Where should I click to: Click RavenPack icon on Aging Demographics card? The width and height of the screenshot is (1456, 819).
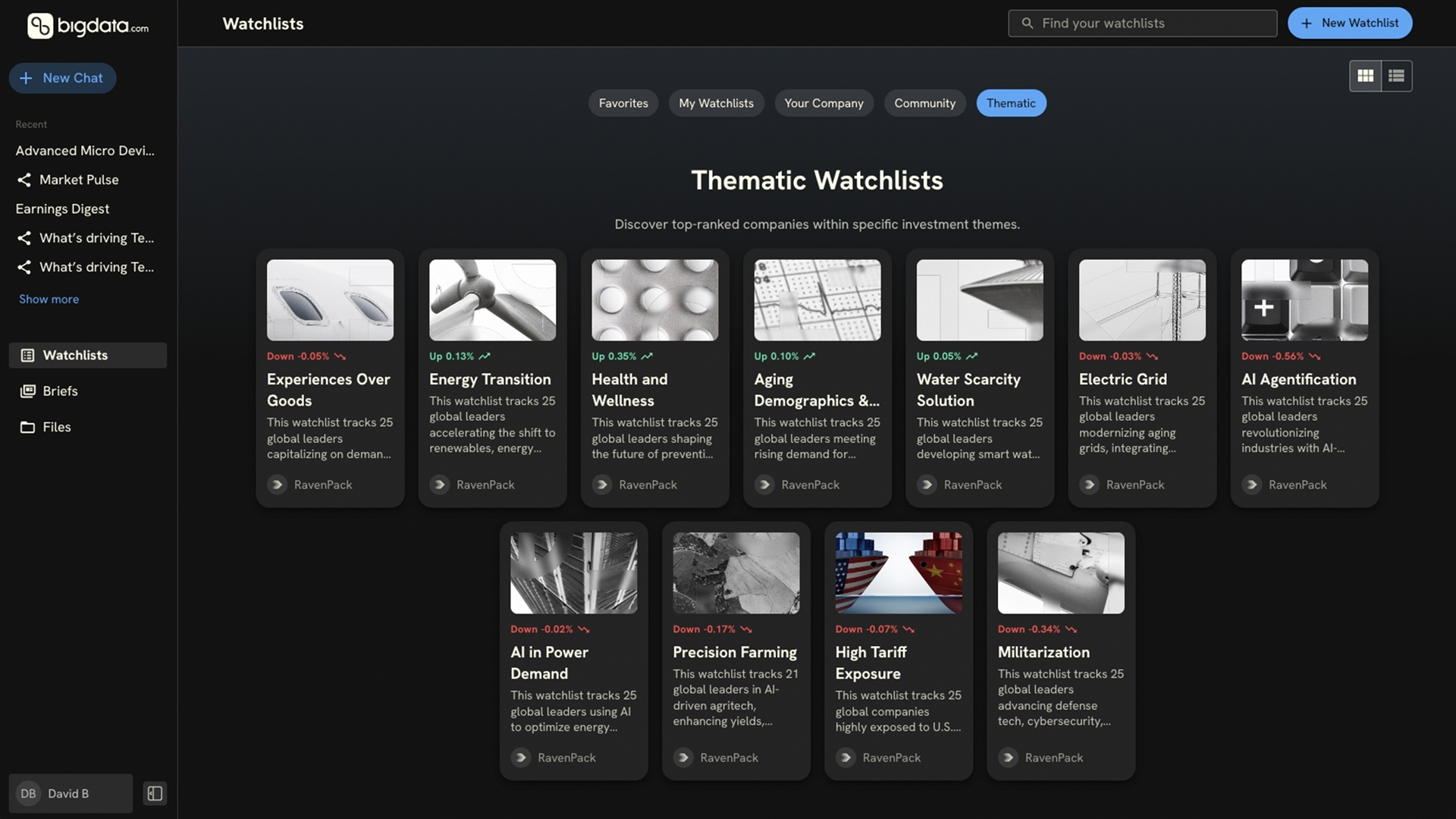[764, 485]
